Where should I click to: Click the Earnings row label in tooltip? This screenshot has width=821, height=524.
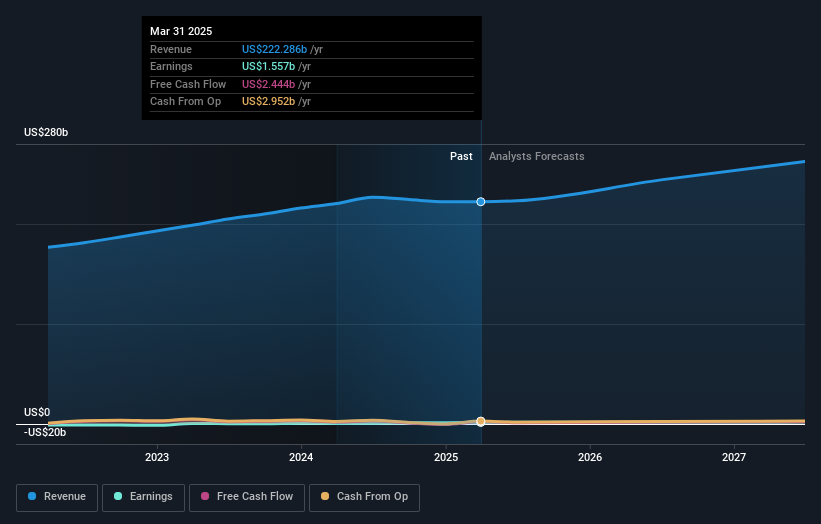171,66
